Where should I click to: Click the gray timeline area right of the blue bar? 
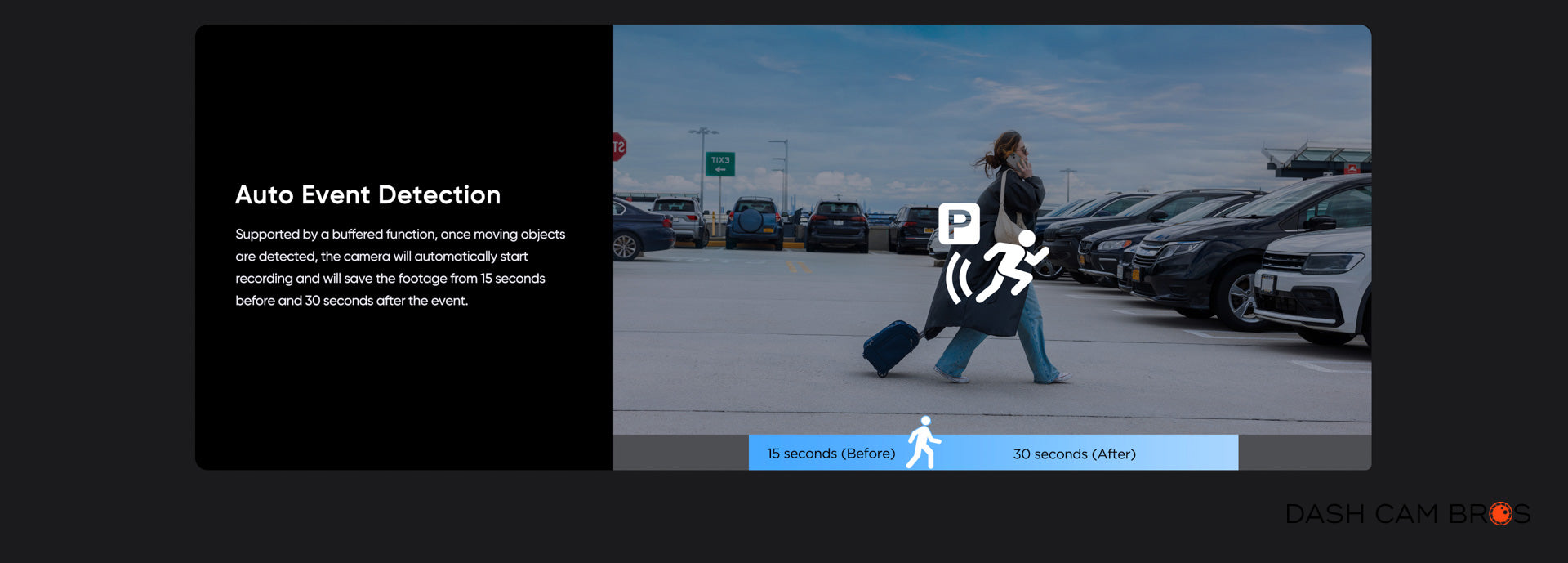tap(1304, 453)
